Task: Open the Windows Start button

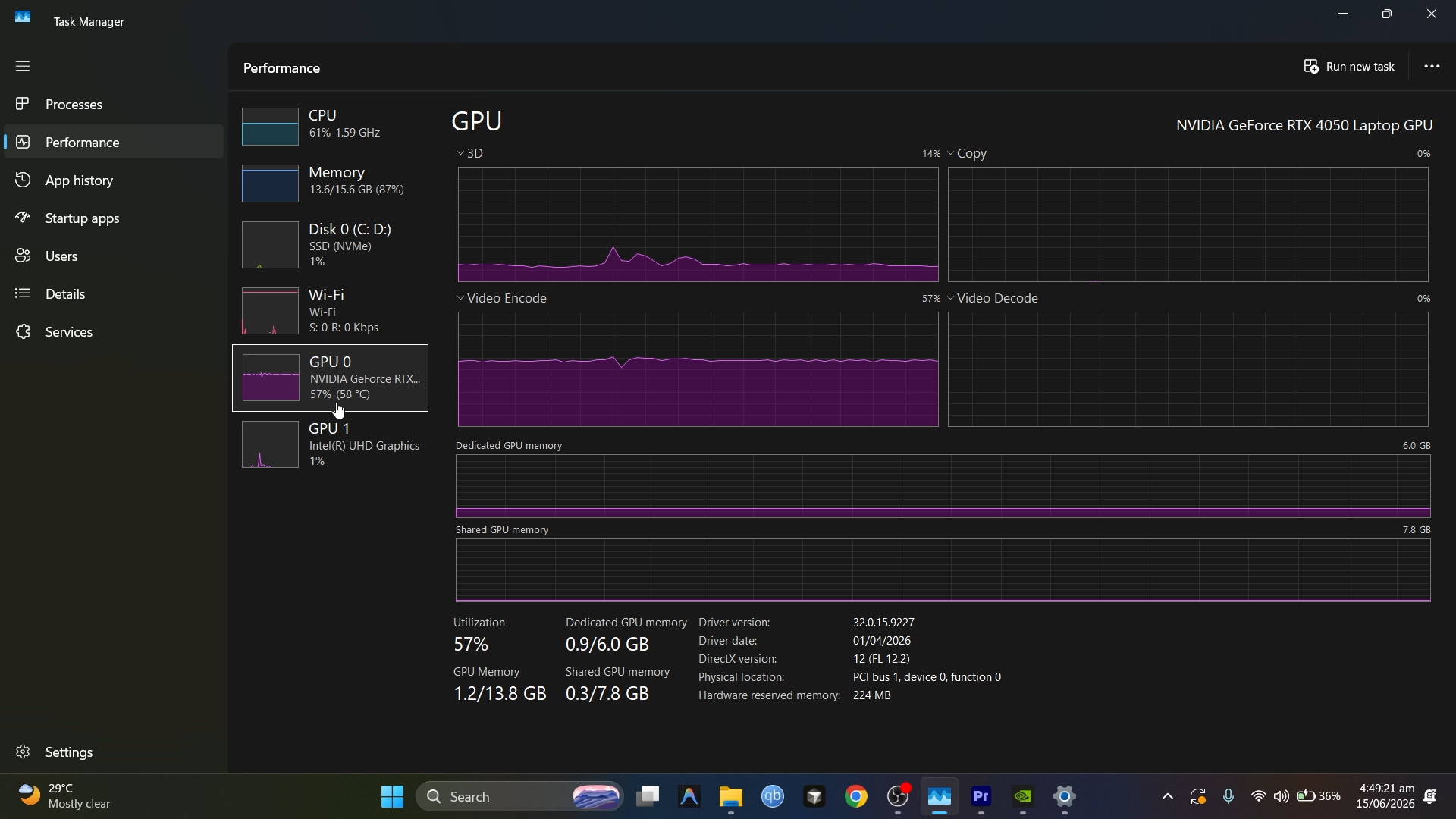Action: click(x=392, y=797)
